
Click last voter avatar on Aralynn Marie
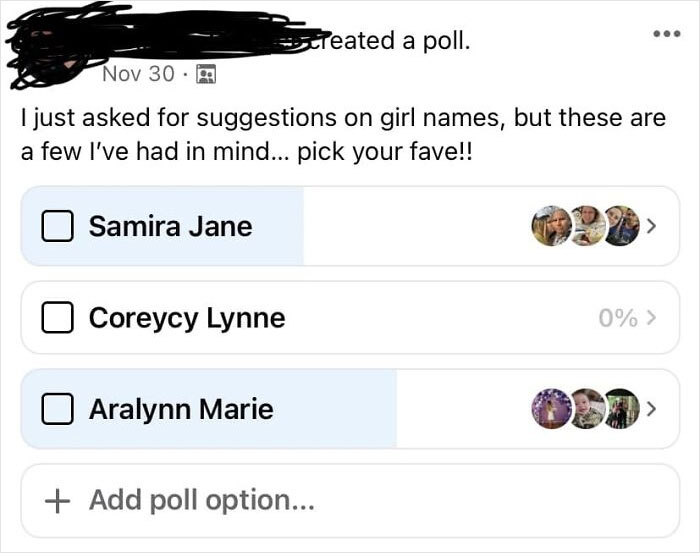coord(621,410)
